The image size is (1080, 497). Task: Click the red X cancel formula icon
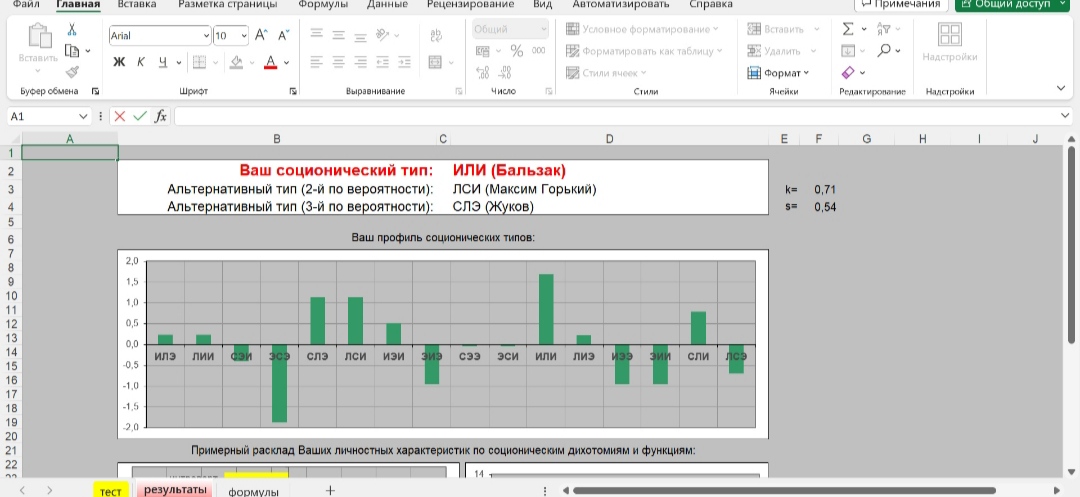click(x=120, y=116)
